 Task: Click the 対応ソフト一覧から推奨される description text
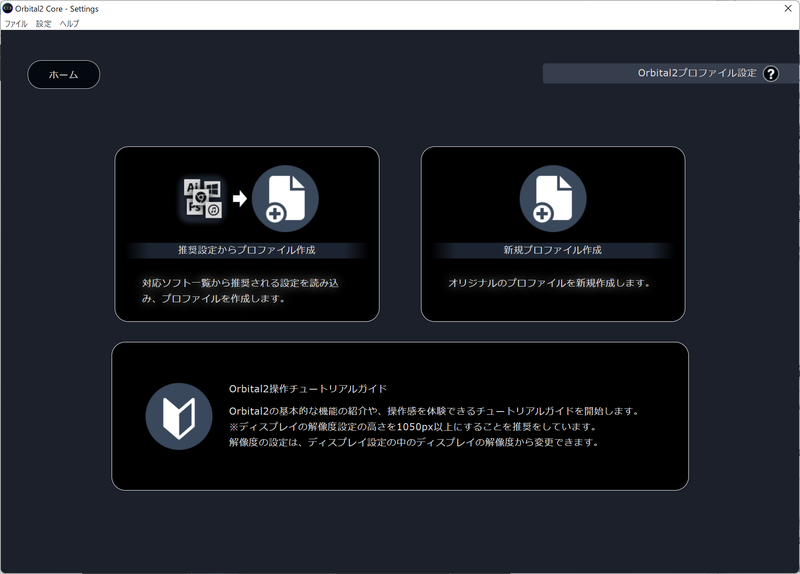pos(240,291)
